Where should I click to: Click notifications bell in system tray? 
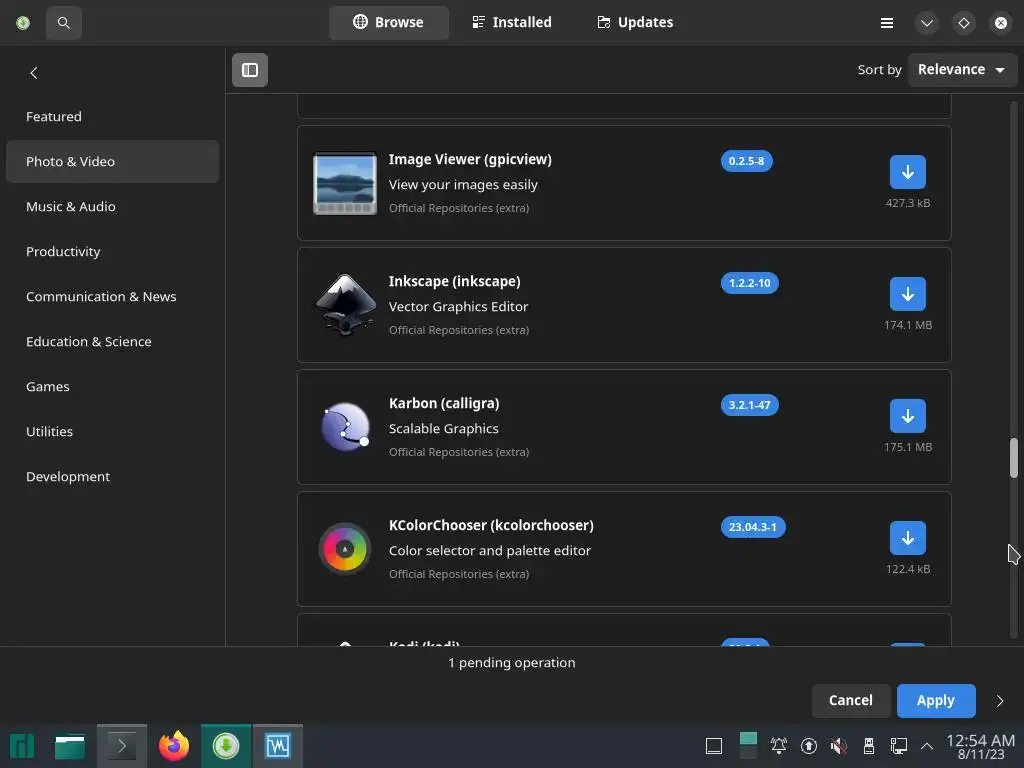tap(778, 746)
